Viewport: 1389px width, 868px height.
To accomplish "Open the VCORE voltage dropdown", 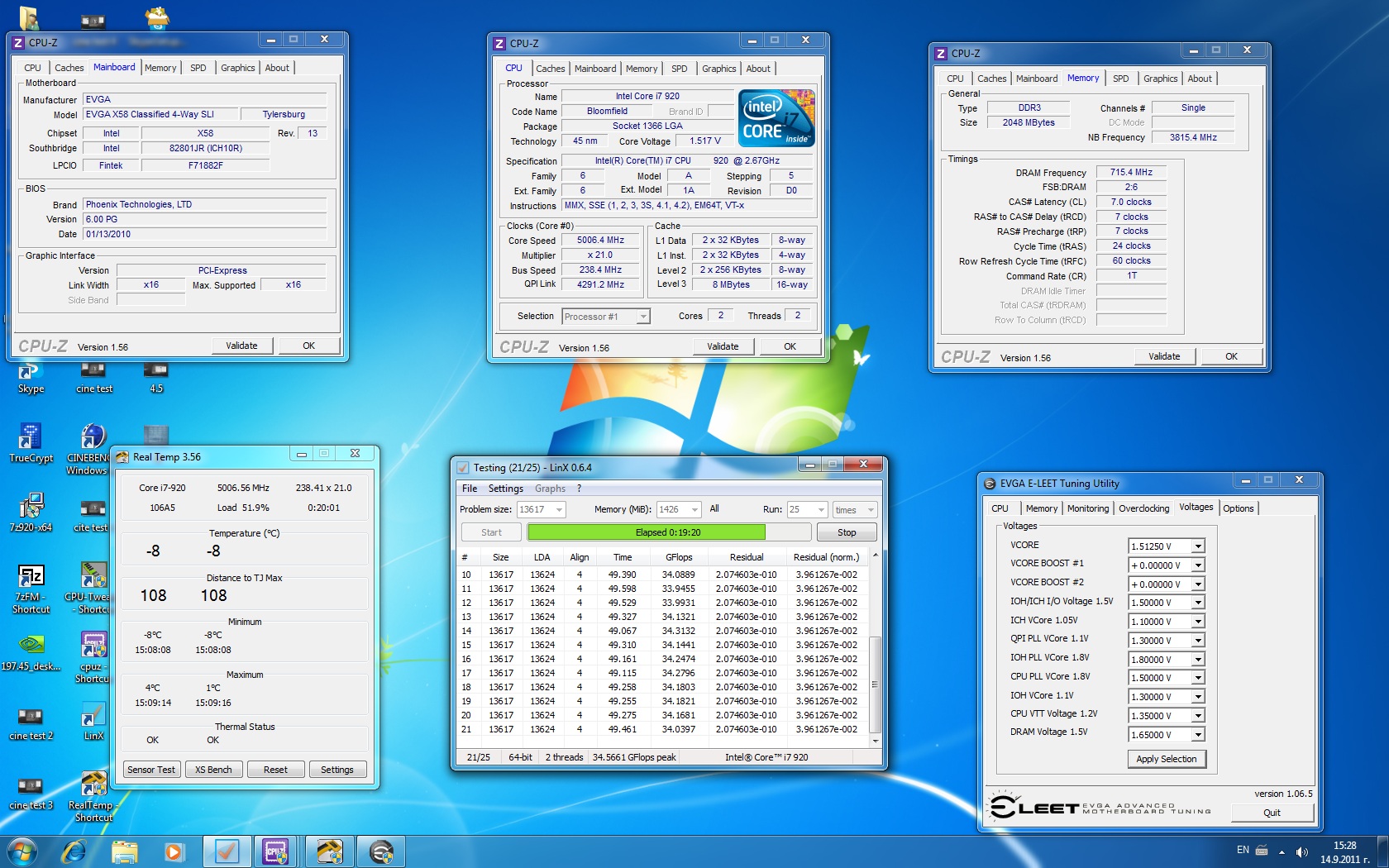I will tap(1198, 546).
